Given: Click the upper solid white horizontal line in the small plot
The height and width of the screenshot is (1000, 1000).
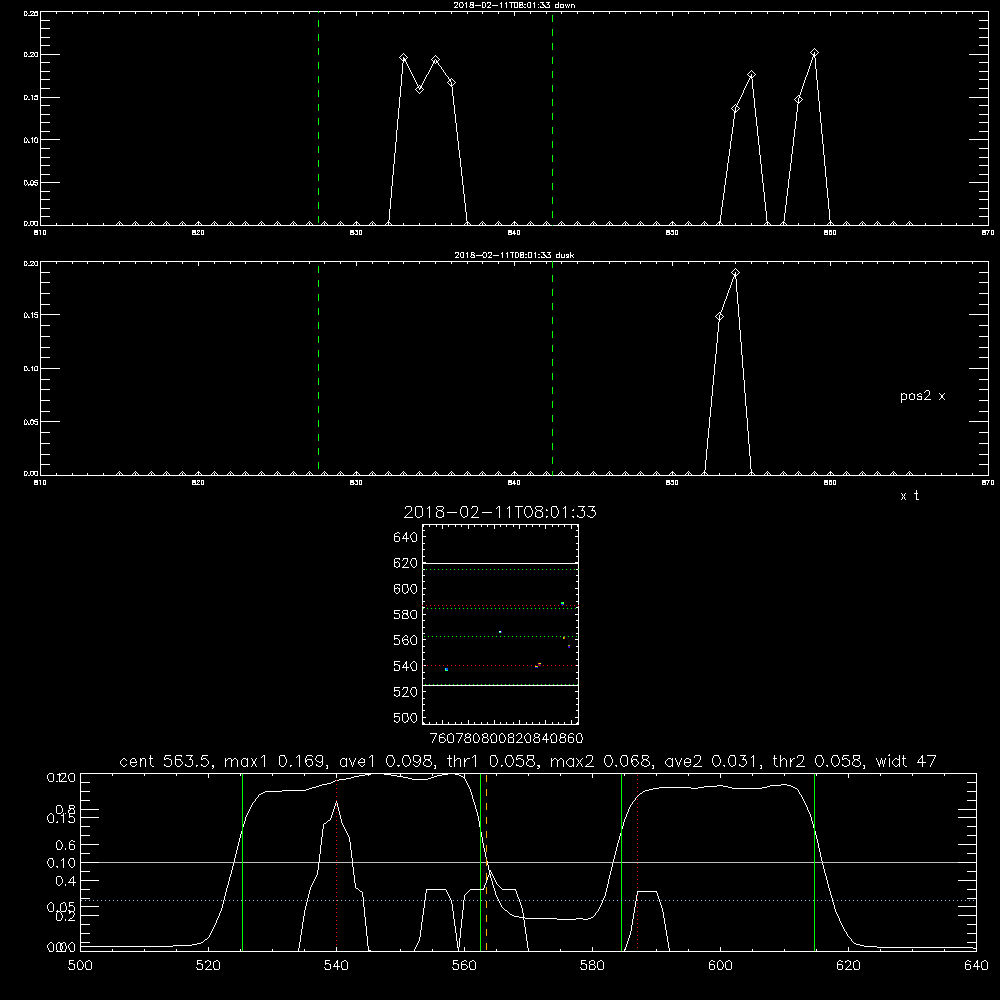Looking at the screenshot, I should click(x=500, y=563).
